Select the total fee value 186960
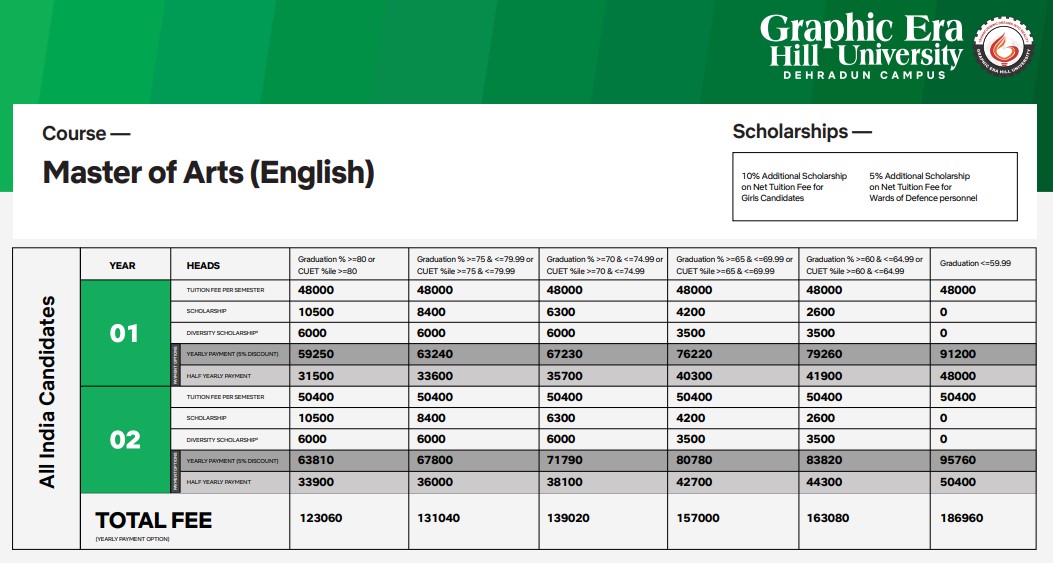 pyautogui.click(x=961, y=518)
